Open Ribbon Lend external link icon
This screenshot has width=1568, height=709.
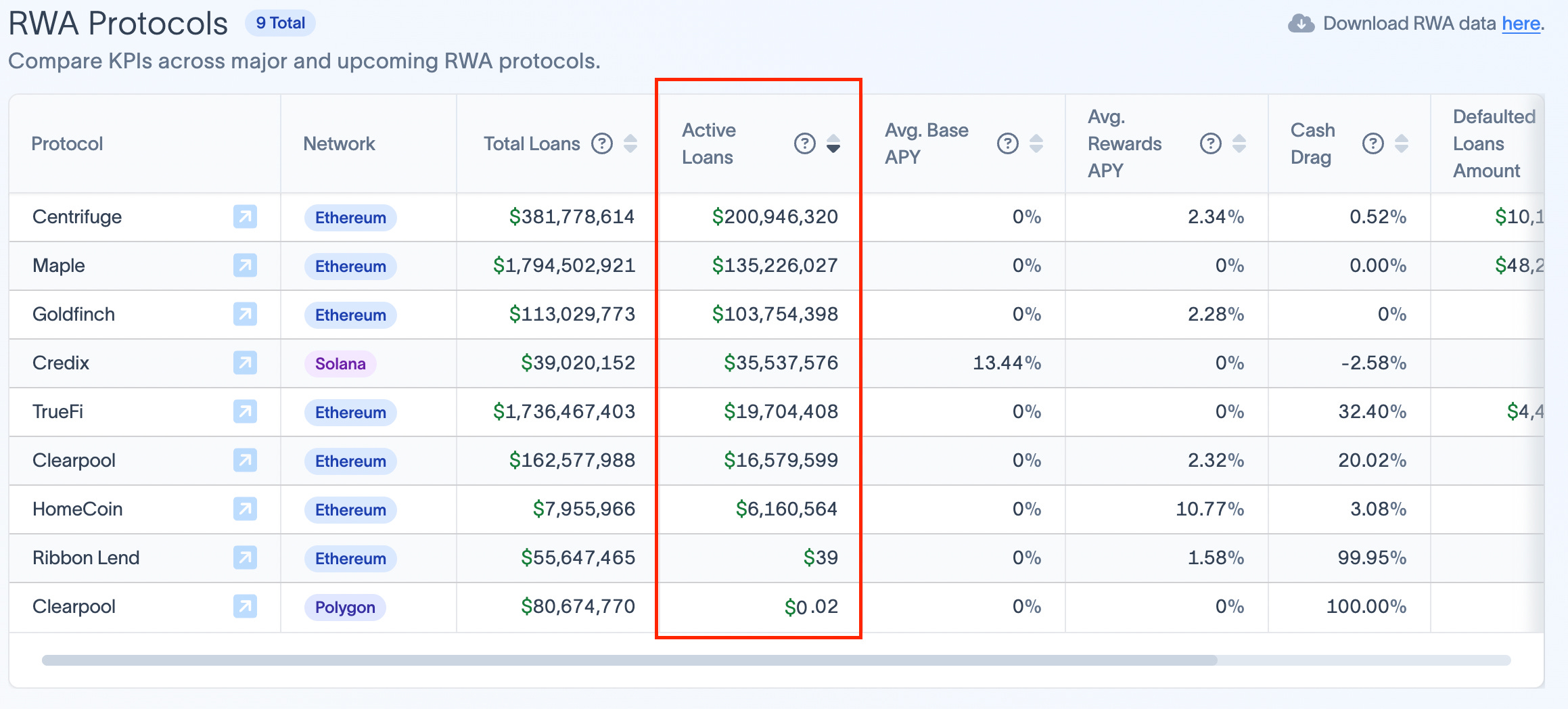245,557
